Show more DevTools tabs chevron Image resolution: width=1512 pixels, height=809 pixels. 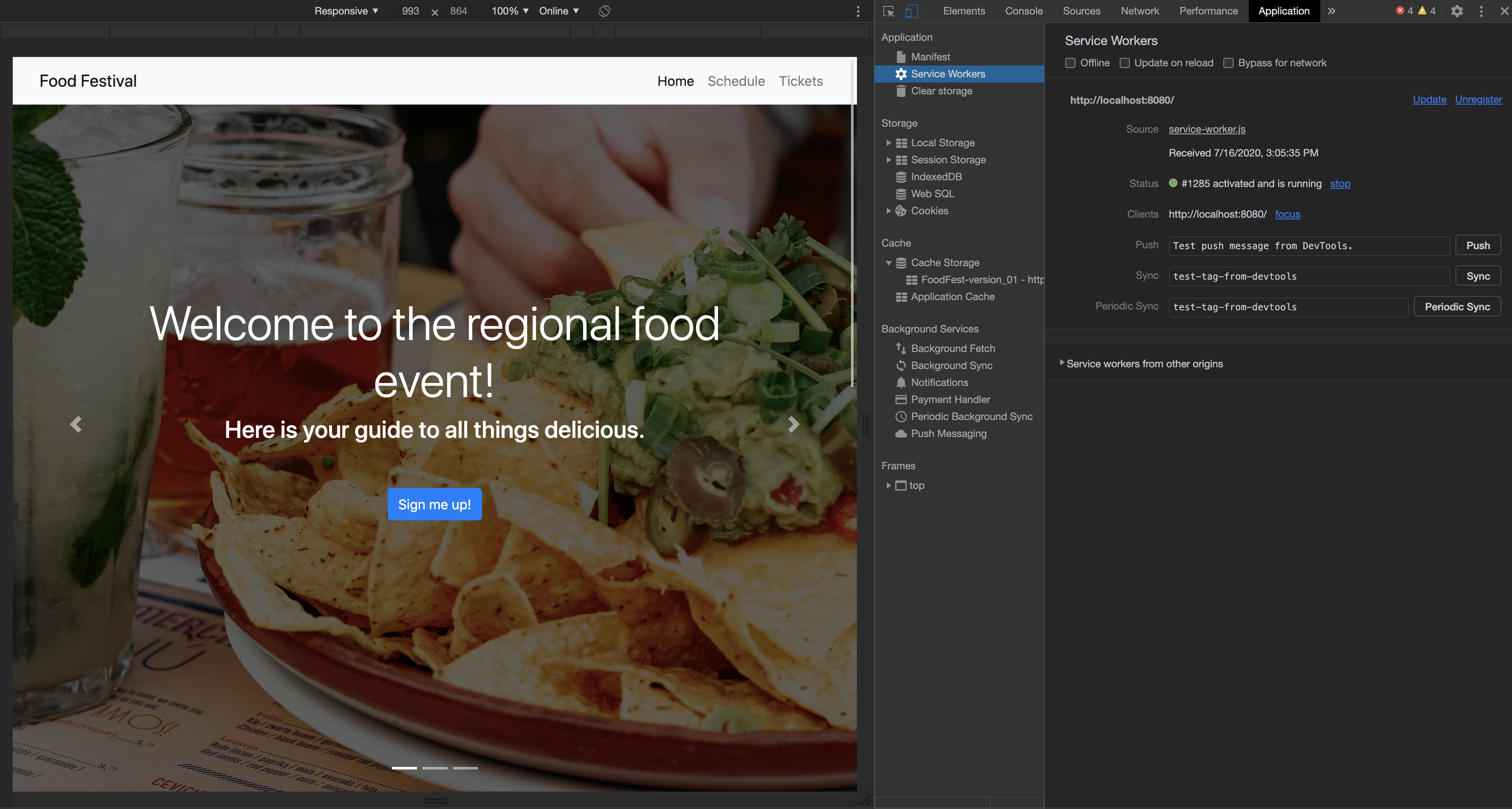click(1332, 11)
